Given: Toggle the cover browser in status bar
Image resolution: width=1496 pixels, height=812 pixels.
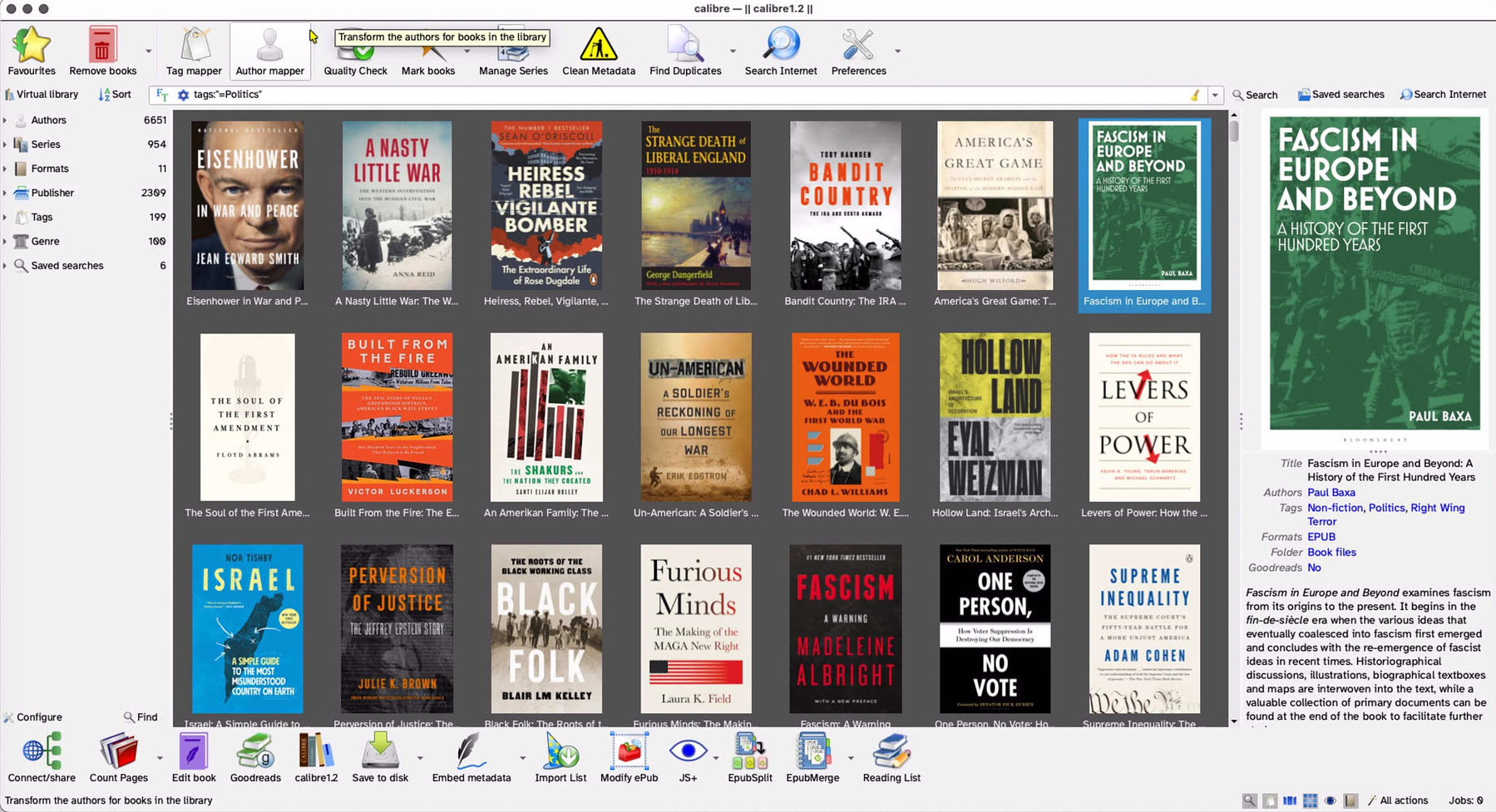Looking at the screenshot, I should pos(1290,800).
